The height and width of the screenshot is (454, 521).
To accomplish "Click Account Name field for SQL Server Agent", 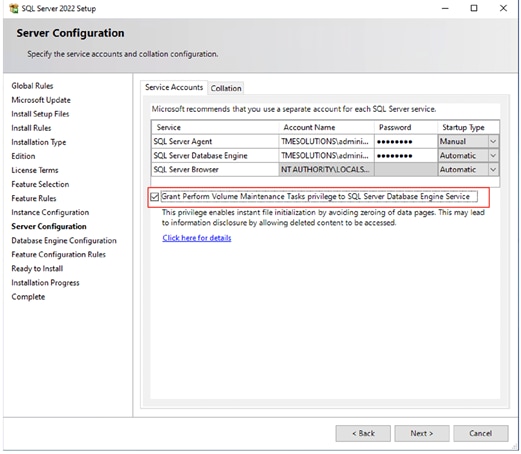I will tap(326, 141).
